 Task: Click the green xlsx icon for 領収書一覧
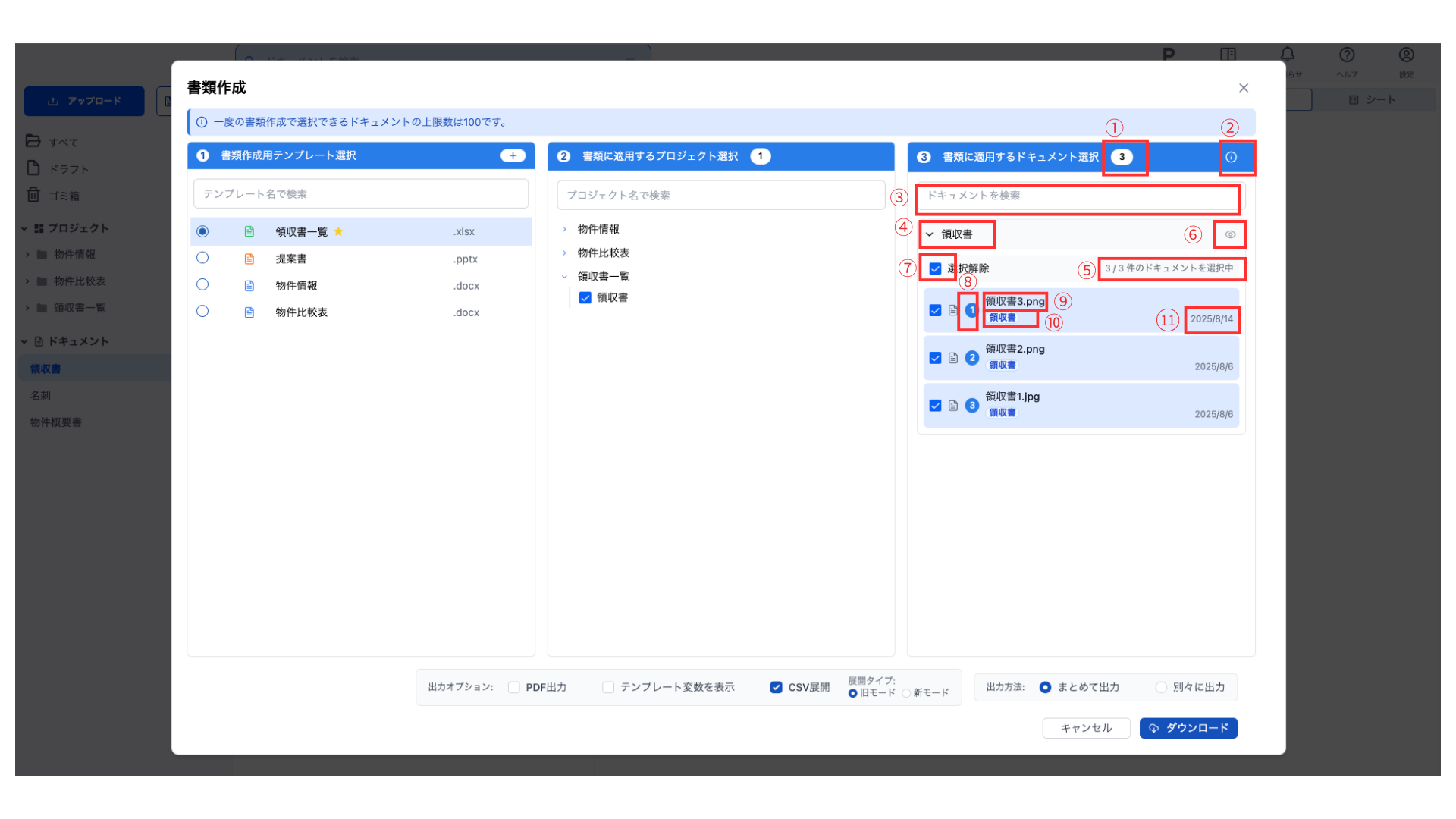point(249,231)
